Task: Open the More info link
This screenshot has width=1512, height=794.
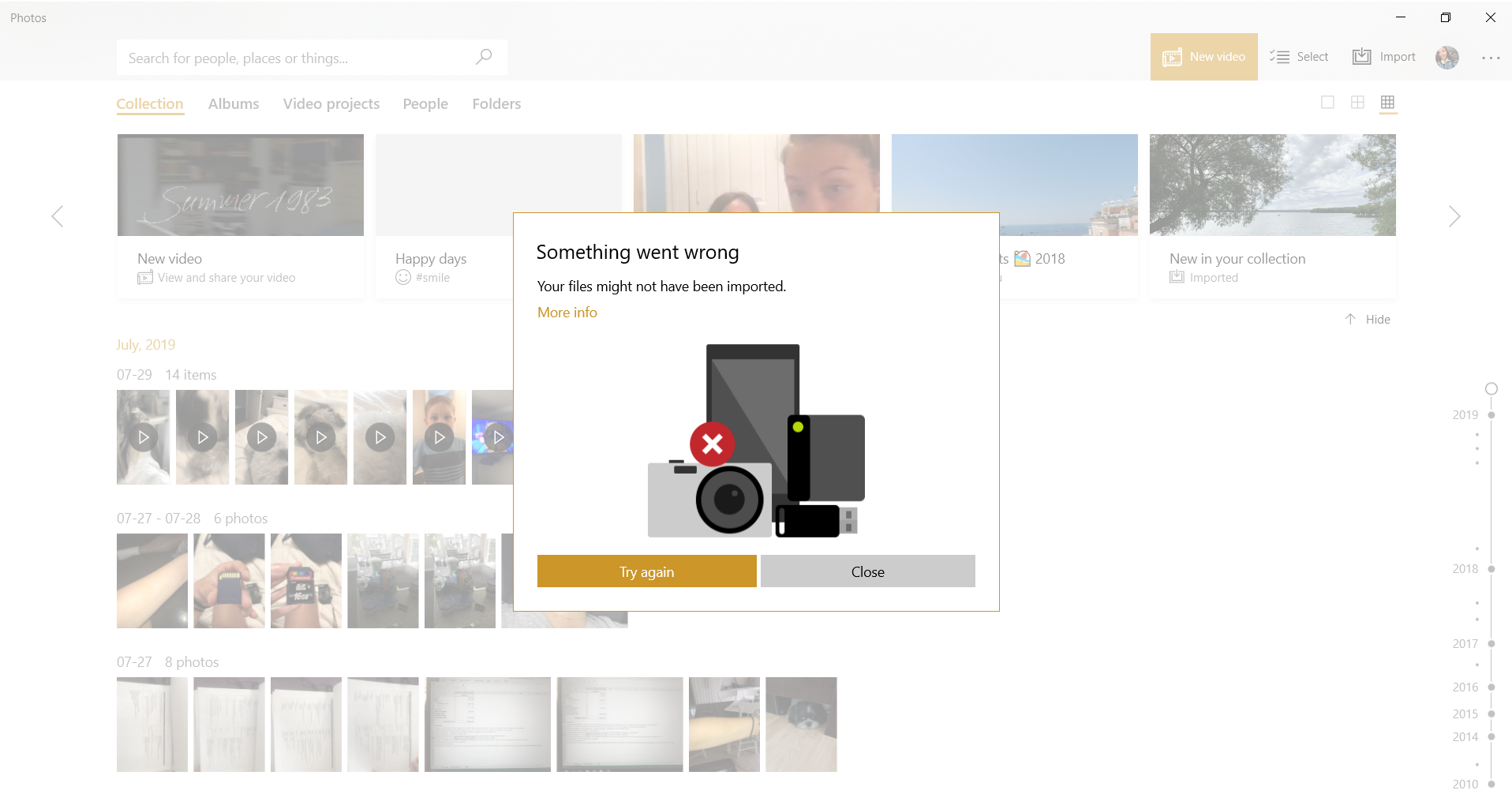Action: (567, 313)
